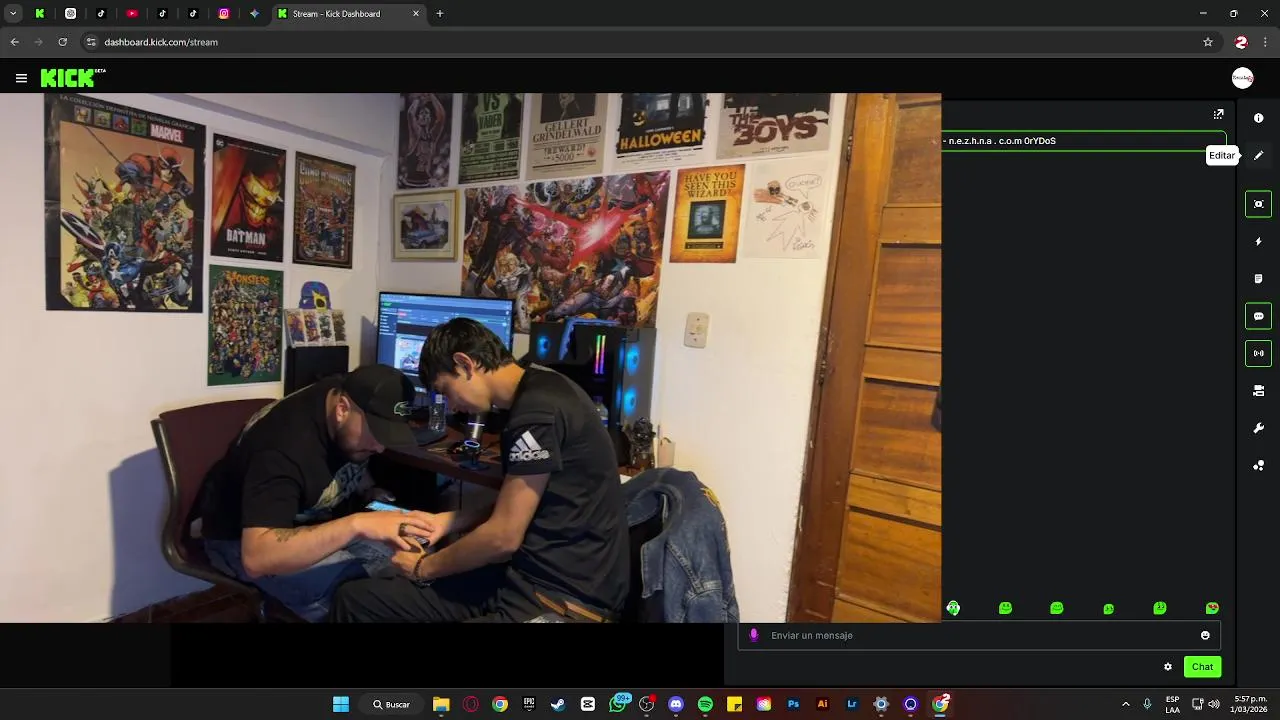Click the green Chat button
The width and height of the screenshot is (1280, 720).
pyautogui.click(x=1202, y=667)
